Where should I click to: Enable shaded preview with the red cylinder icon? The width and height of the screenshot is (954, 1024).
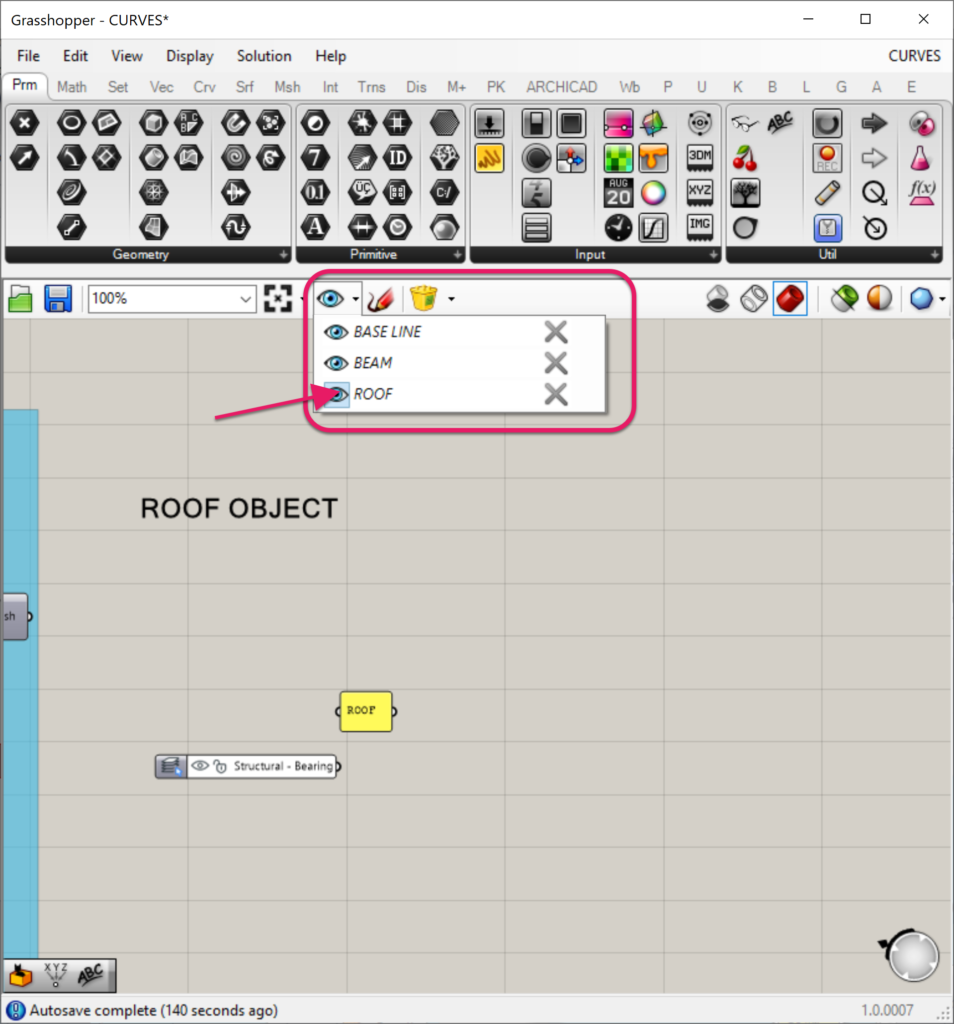click(790, 298)
